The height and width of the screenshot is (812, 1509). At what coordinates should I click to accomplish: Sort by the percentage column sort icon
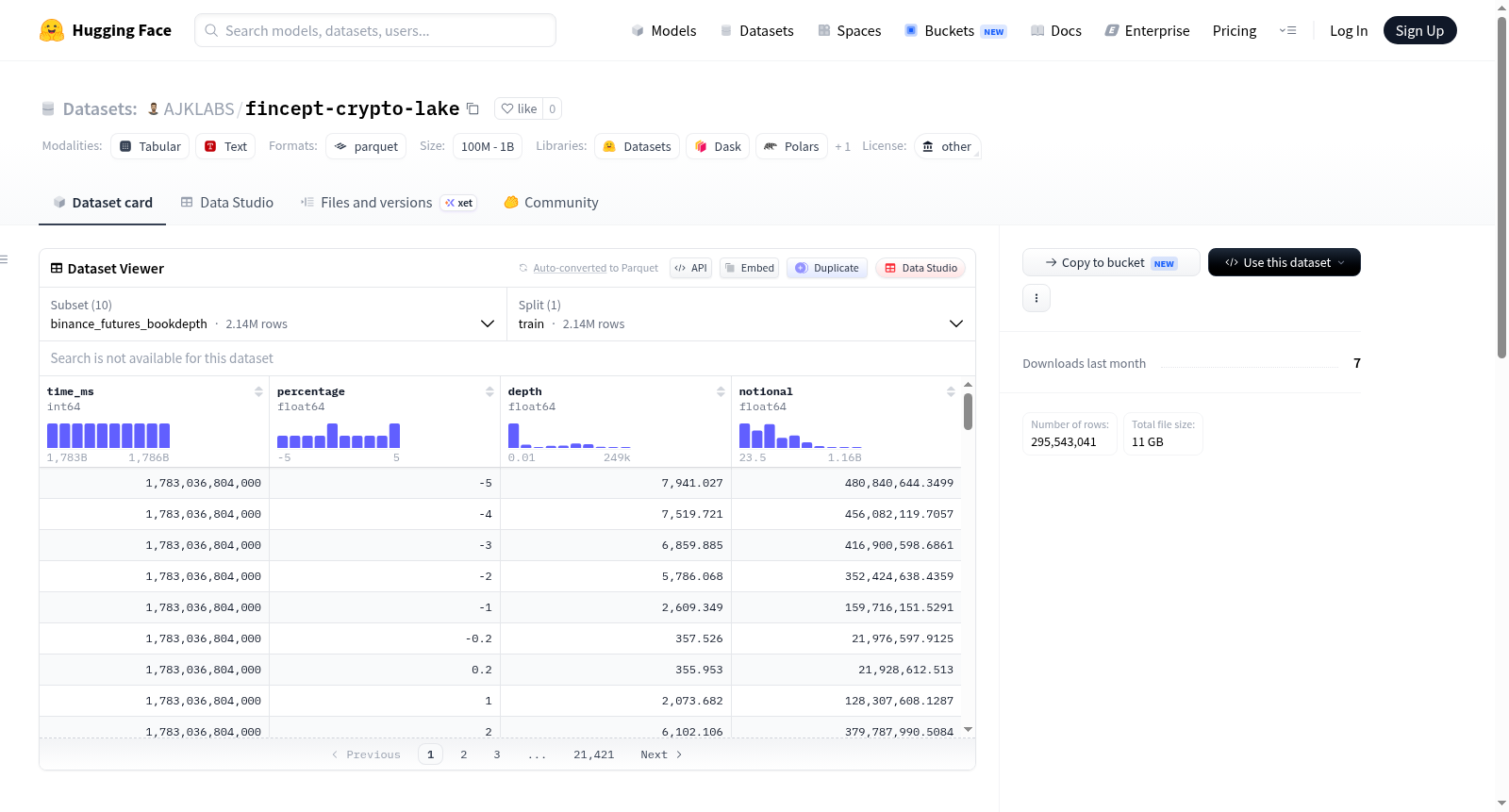pos(489,391)
